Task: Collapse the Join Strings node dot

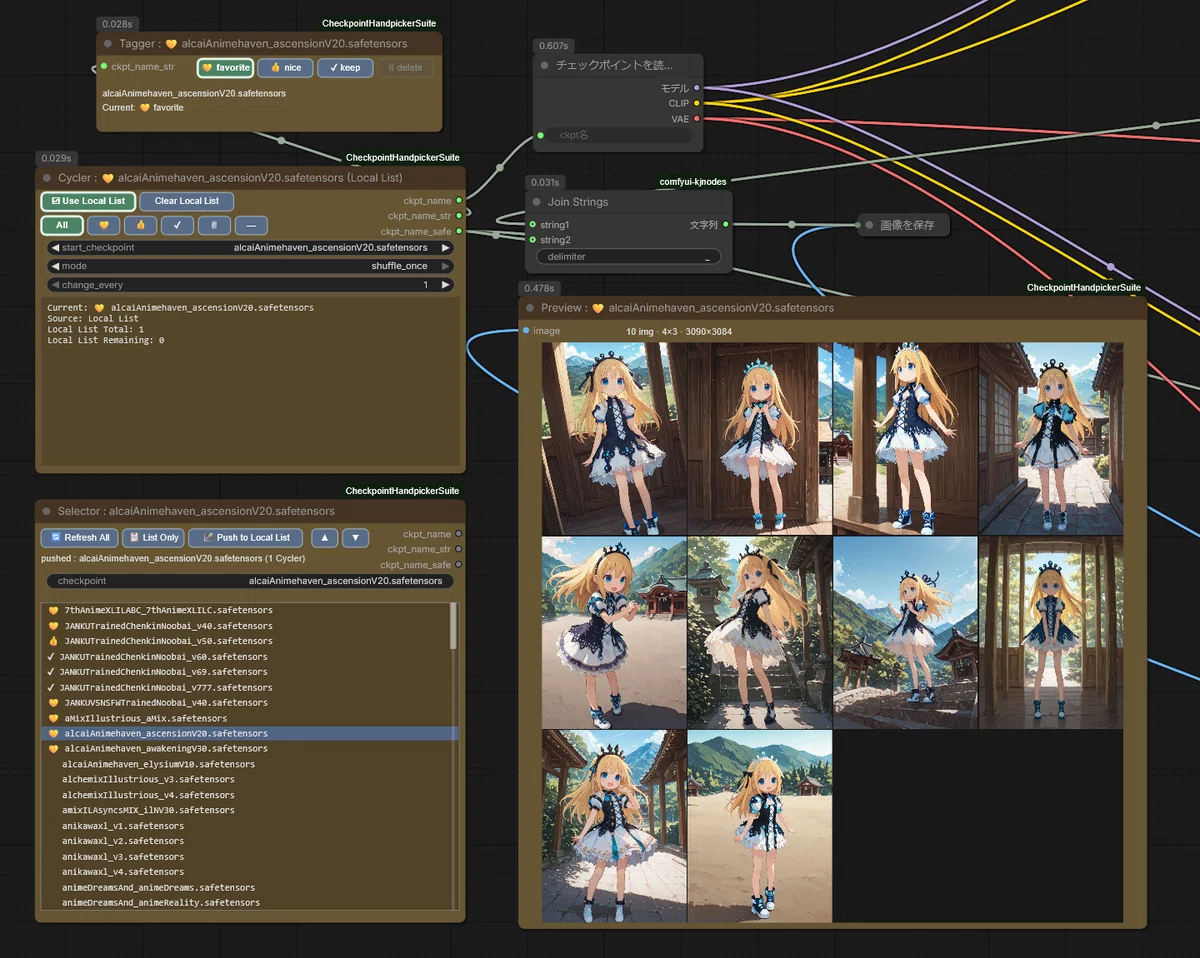Action: [x=537, y=202]
